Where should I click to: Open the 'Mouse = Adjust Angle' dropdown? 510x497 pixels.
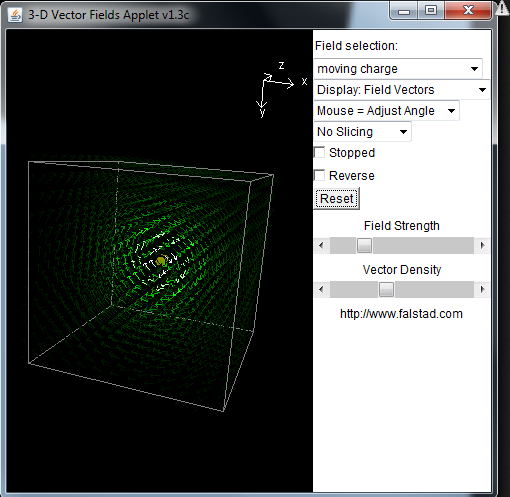[387, 111]
